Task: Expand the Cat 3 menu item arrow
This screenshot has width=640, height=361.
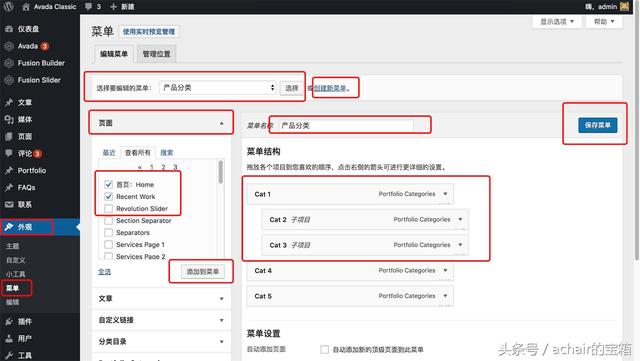Action: pyautogui.click(x=460, y=245)
